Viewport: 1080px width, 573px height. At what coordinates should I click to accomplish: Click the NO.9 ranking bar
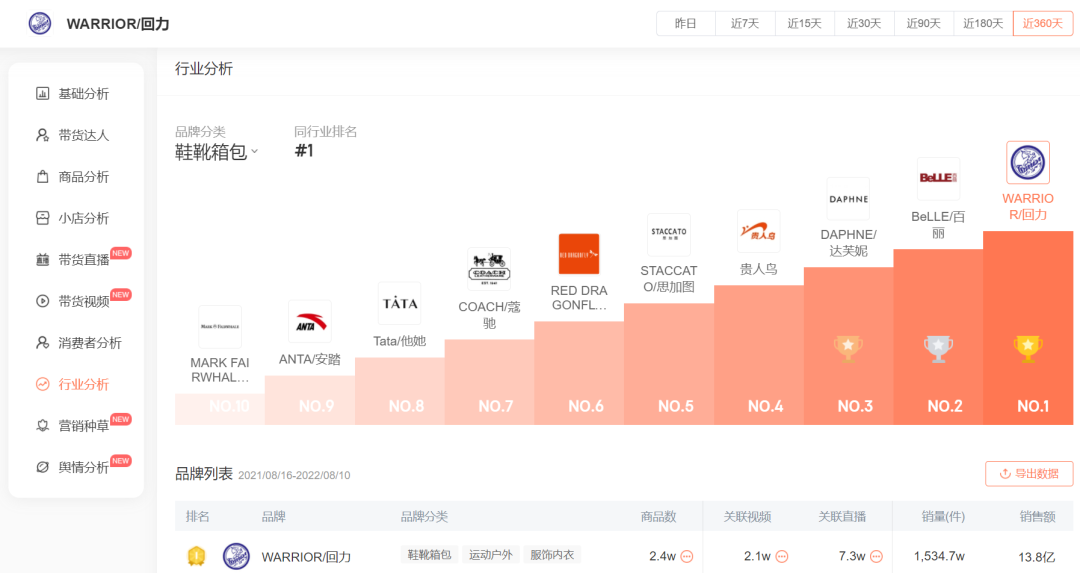(x=310, y=400)
